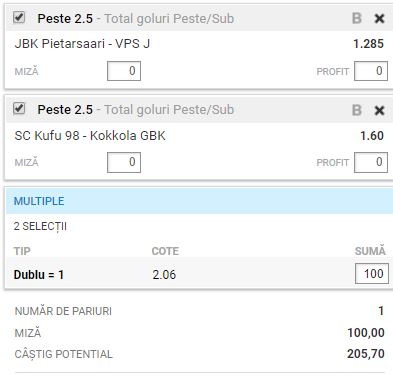
Task: Focus the PROFIT field for SC Kufu 98 bet
Action: click(371, 162)
